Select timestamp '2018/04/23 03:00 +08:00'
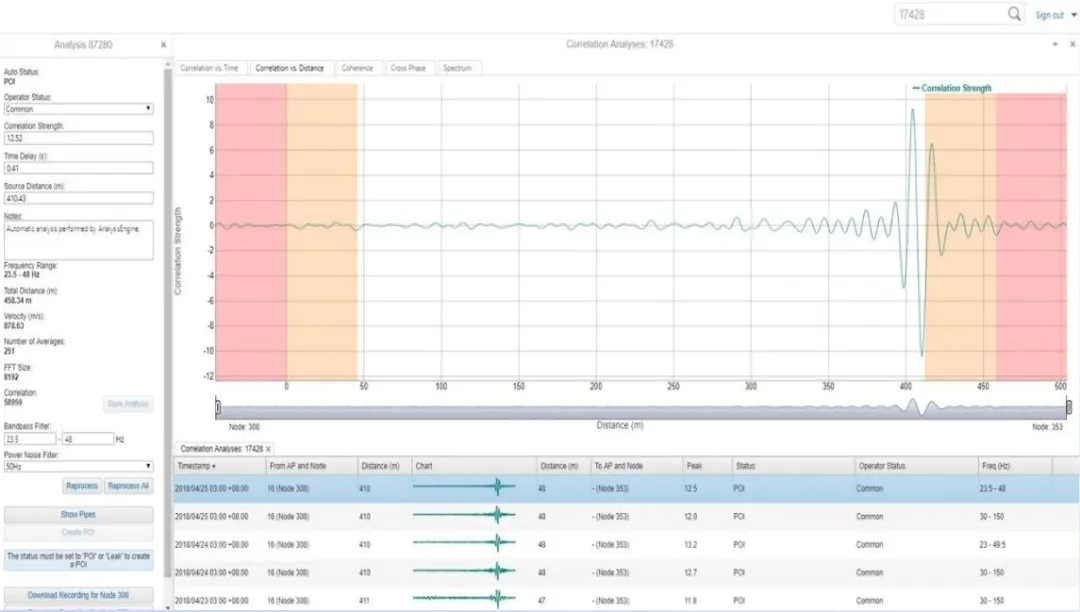 coord(211,601)
